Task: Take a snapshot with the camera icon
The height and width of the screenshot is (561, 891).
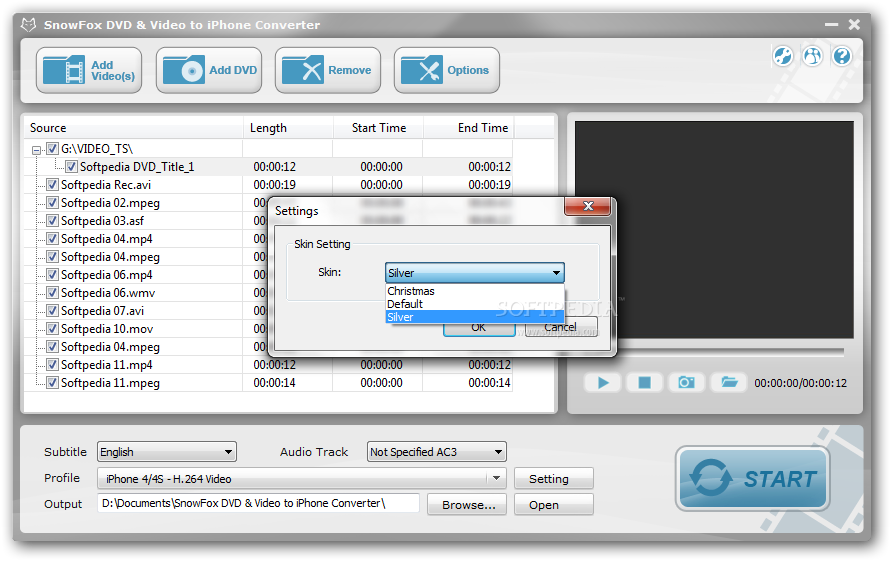Action: [x=686, y=383]
